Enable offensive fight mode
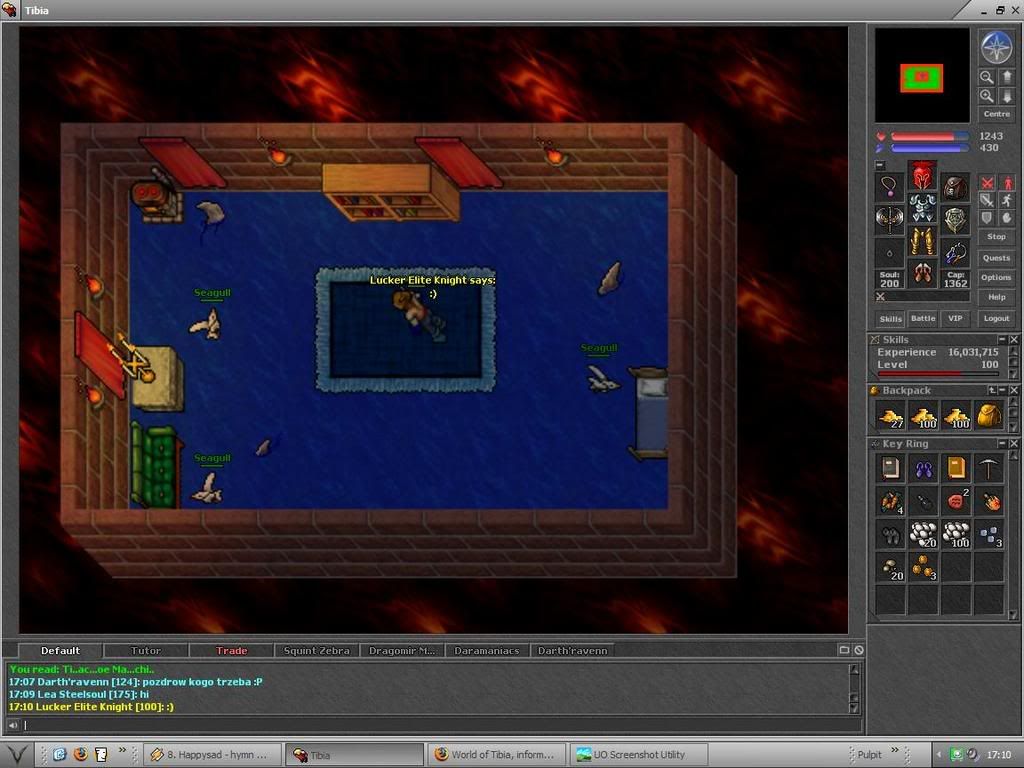Image resolution: width=1024 pixels, height=768 pixels. [987, 184]
